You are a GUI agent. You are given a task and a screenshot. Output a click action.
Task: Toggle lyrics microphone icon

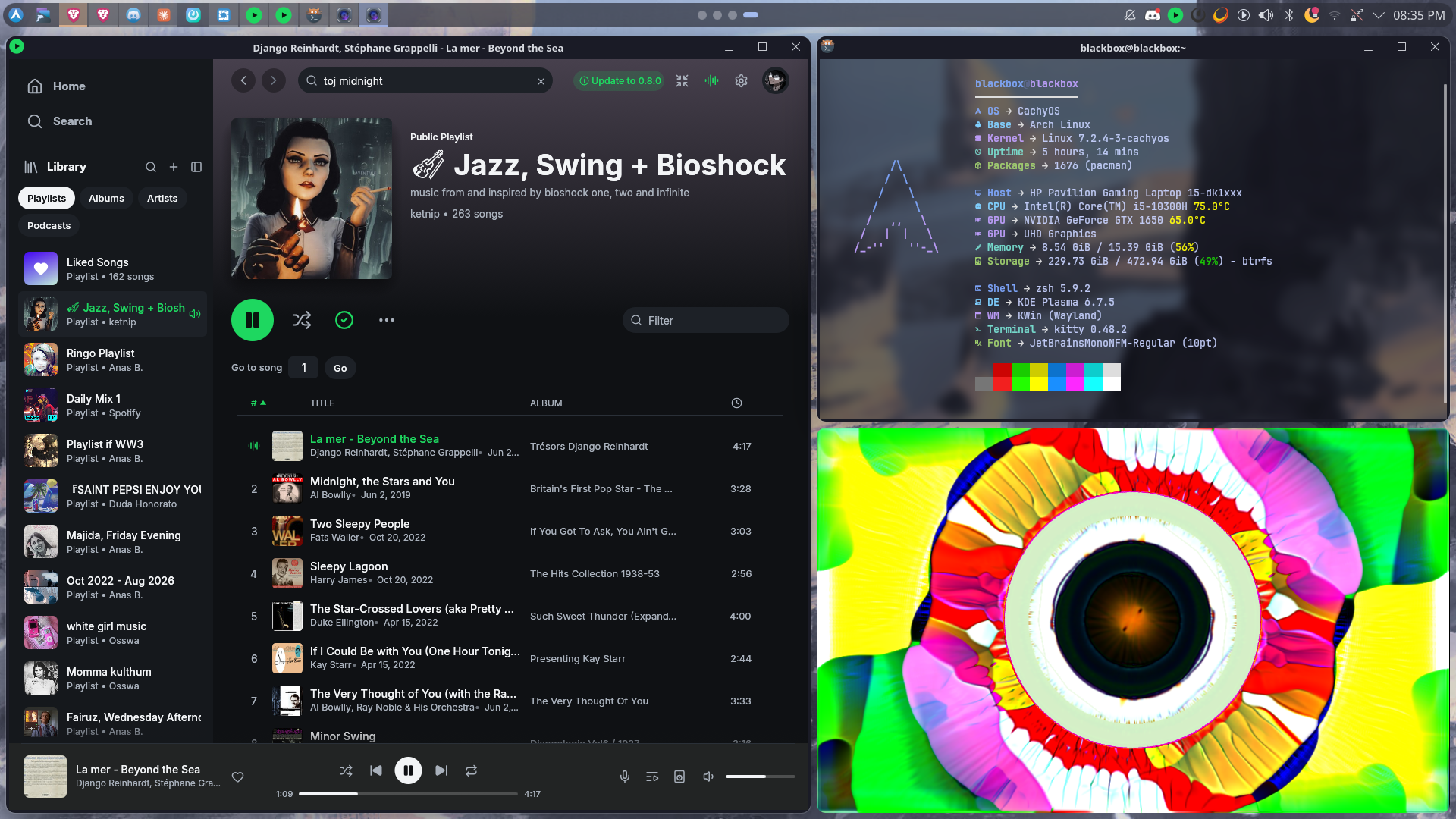(x=625, y=777)
